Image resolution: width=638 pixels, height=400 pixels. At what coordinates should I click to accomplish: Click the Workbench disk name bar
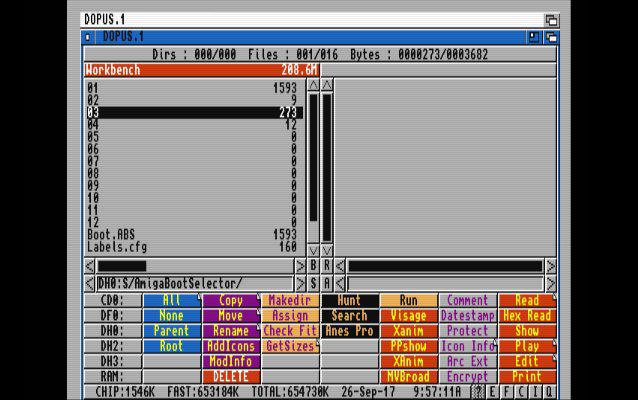[x=202, y=70]
